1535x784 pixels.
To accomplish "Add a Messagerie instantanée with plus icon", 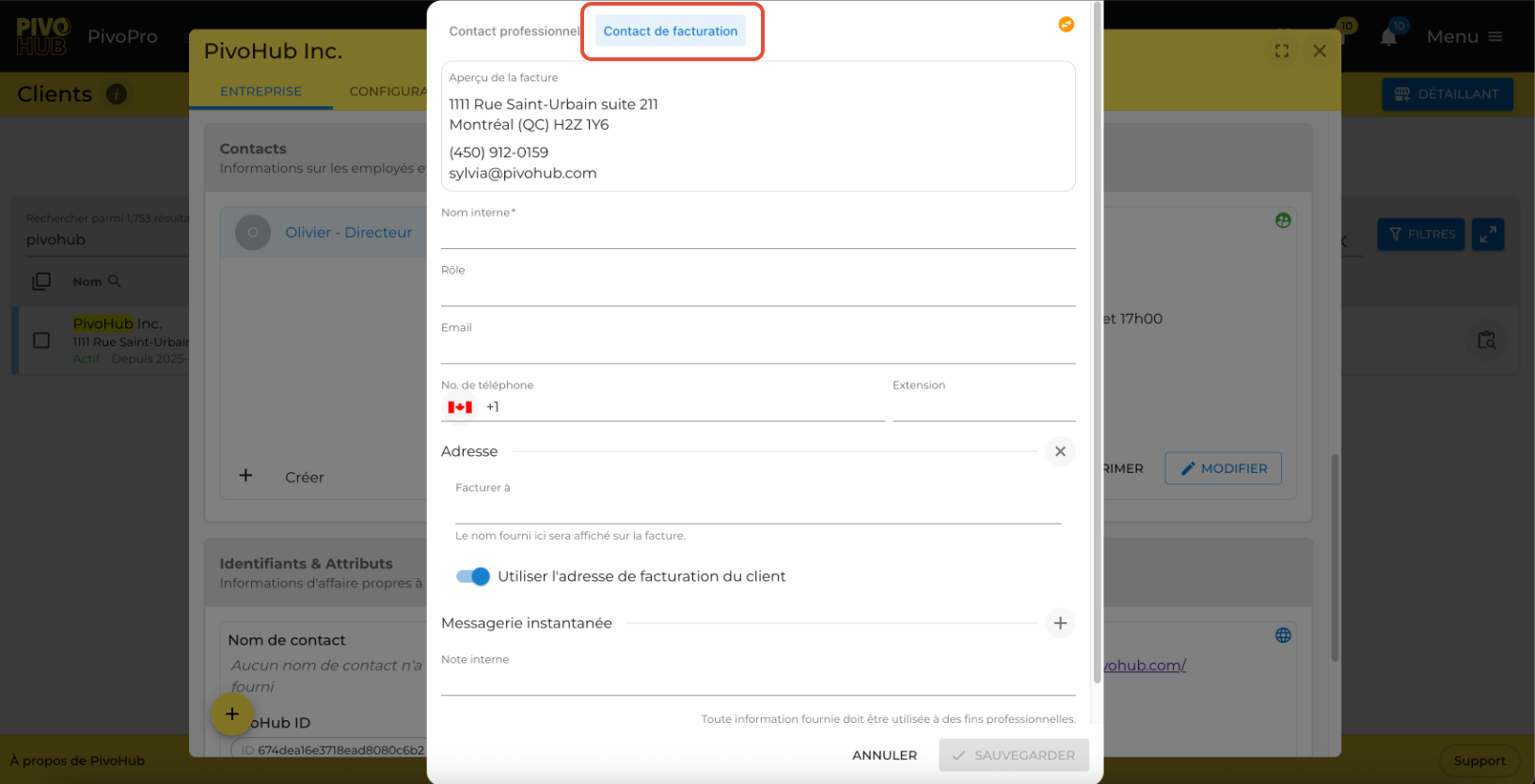I will 1060,623.
